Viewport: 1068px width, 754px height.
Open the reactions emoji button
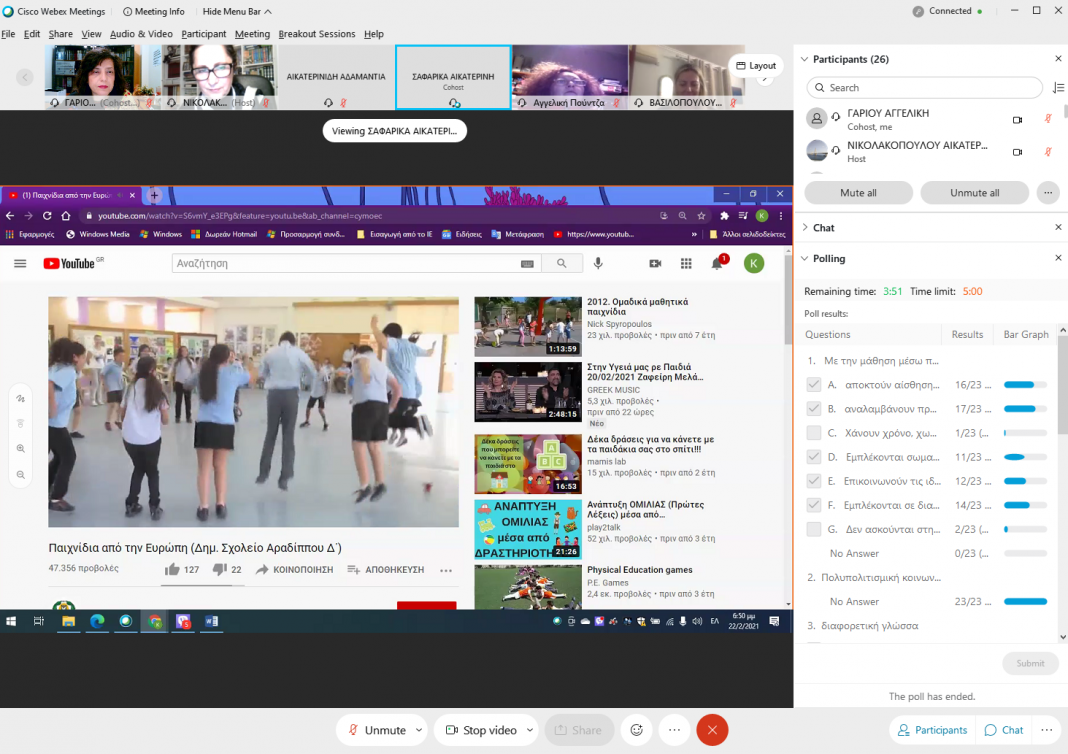tap(635, 730)
